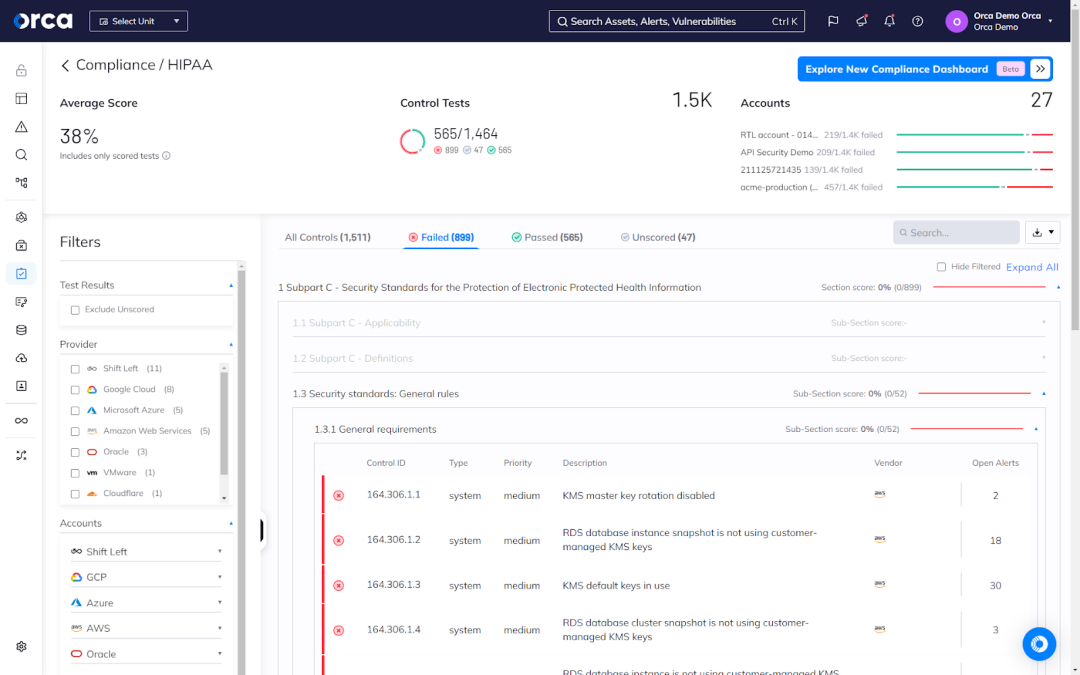Image resolution: width=1080 pixels, height=675 pixels.
Task: Click the controls Search field
Action: [x=956, y=233]
